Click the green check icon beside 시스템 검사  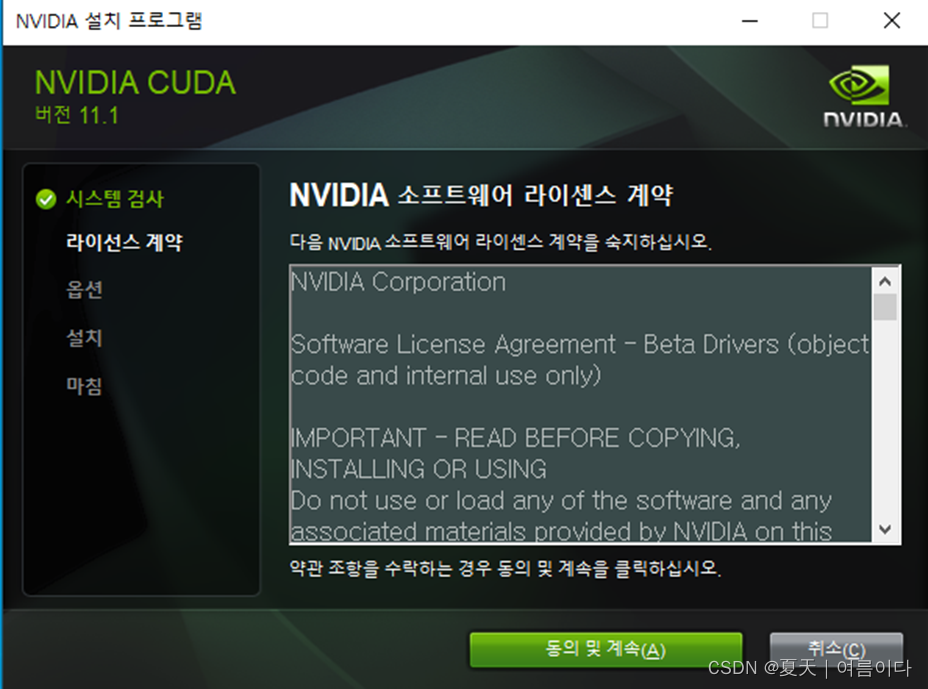point(46,199)
